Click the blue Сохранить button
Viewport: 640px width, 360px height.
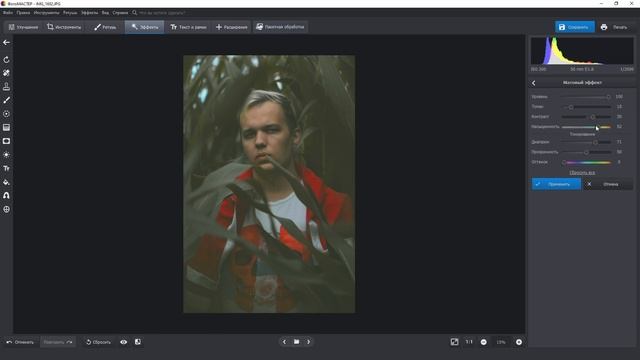(x=575, y=27)
